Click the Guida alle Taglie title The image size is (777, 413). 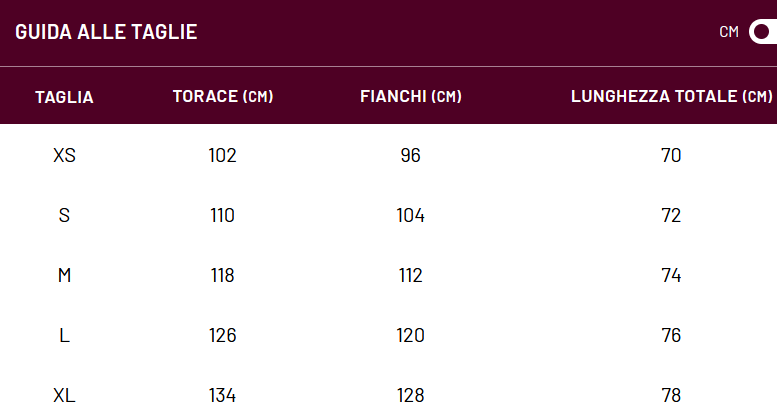(106, 32)
